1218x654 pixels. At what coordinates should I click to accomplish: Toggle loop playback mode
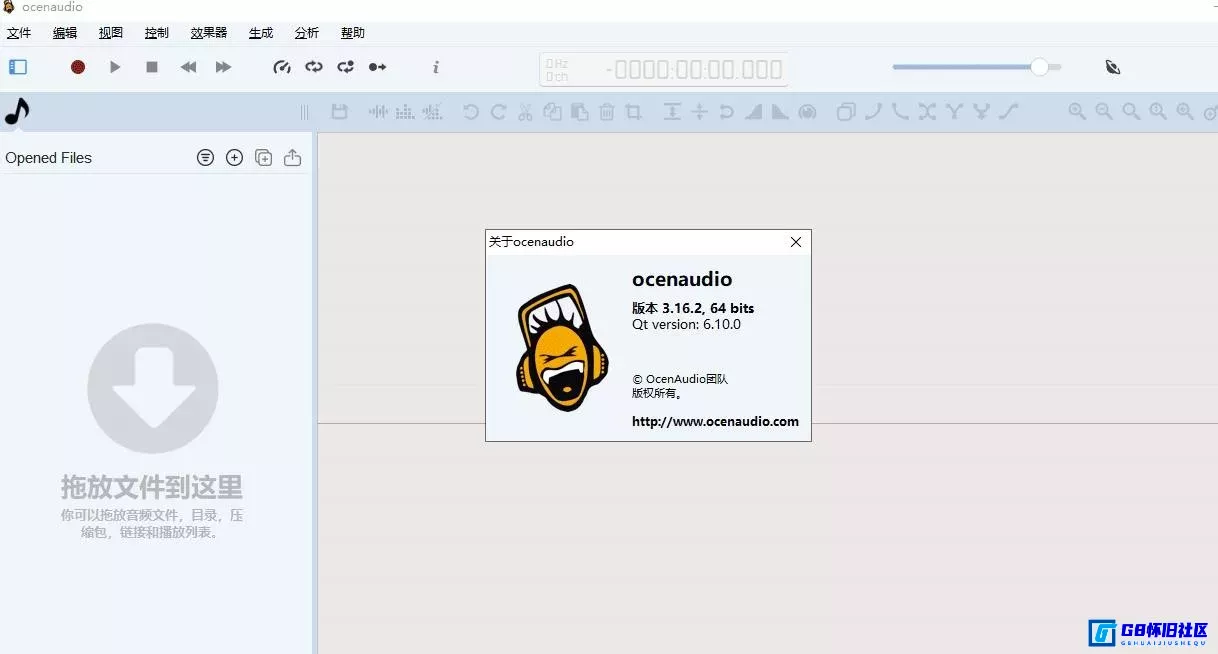(x=314, y=67)
